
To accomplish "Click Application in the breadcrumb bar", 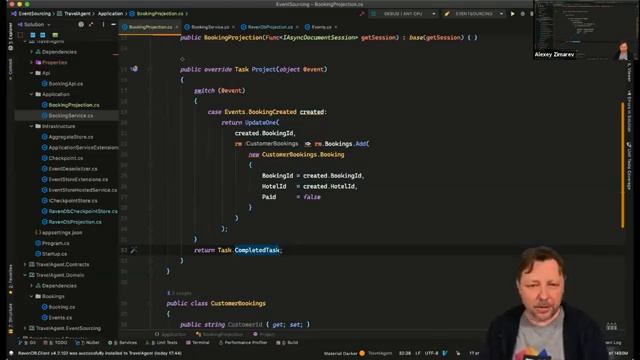I will [110, 13].
